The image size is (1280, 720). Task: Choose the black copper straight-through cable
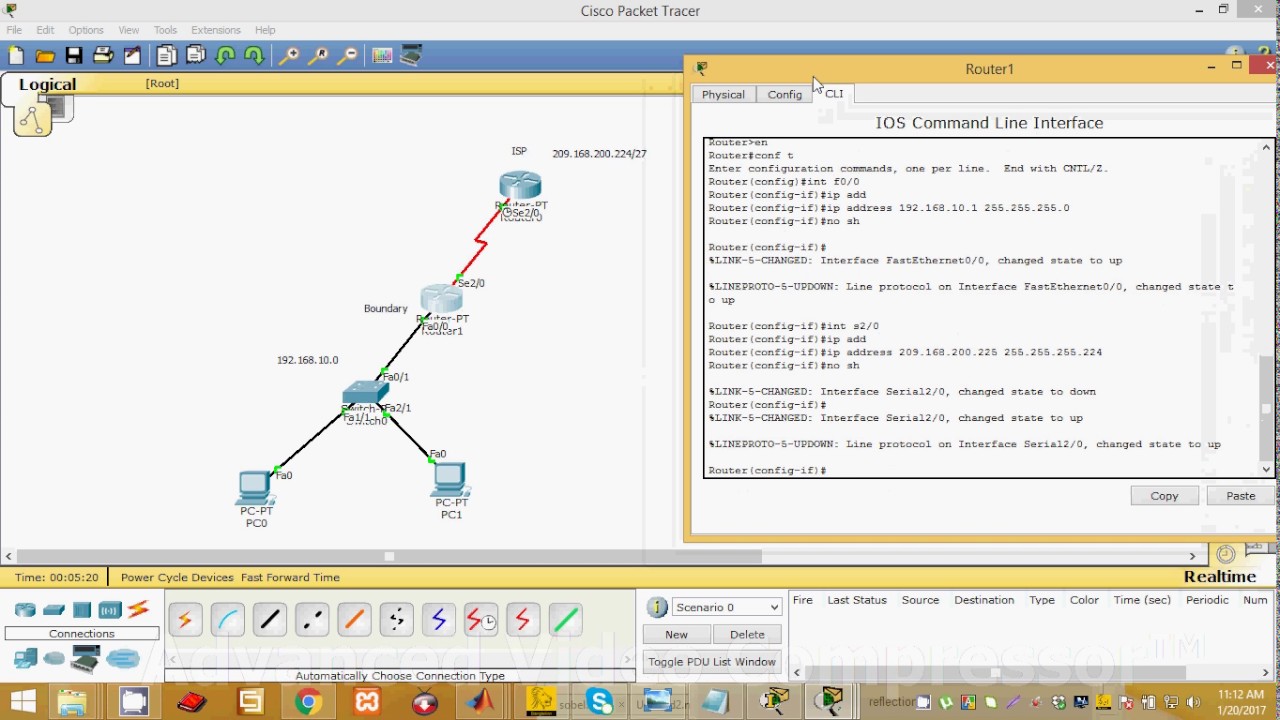click(269, 620)
